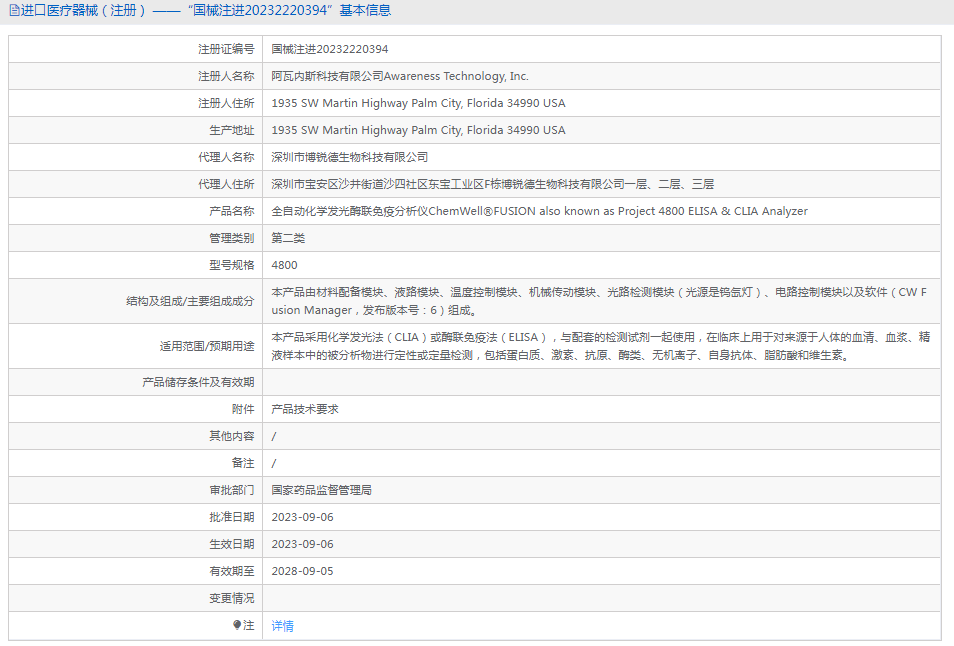Click attachment value 产品技术要求
954x646 pixels.
click(305, 409)
